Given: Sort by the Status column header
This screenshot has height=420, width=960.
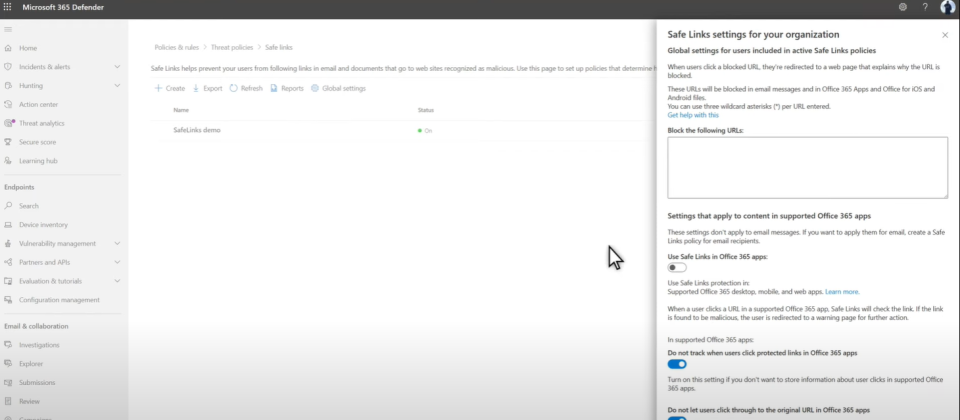Looking at the screenshot, I should 426,110.
